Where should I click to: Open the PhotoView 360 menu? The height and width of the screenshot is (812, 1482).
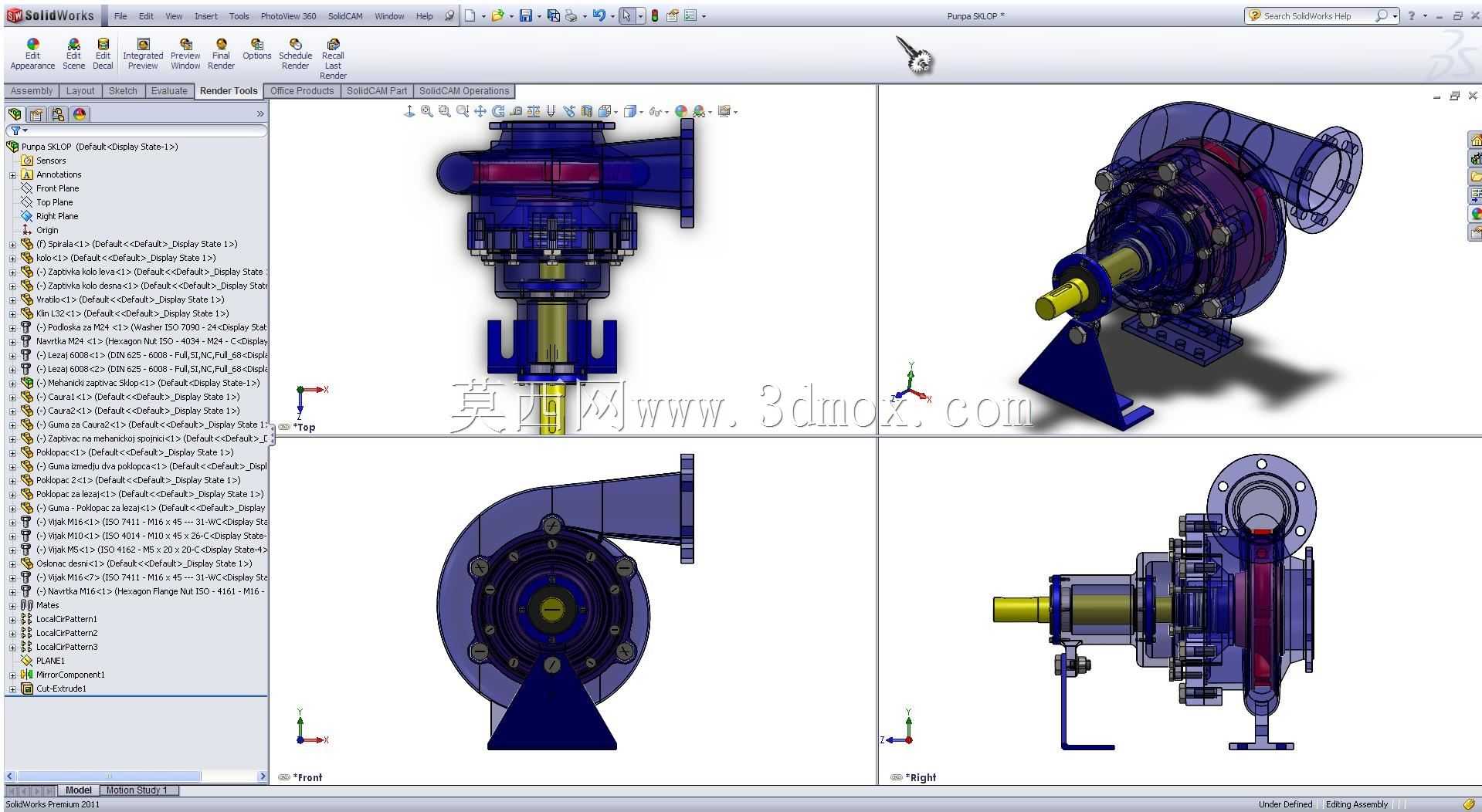coord(288,16)
